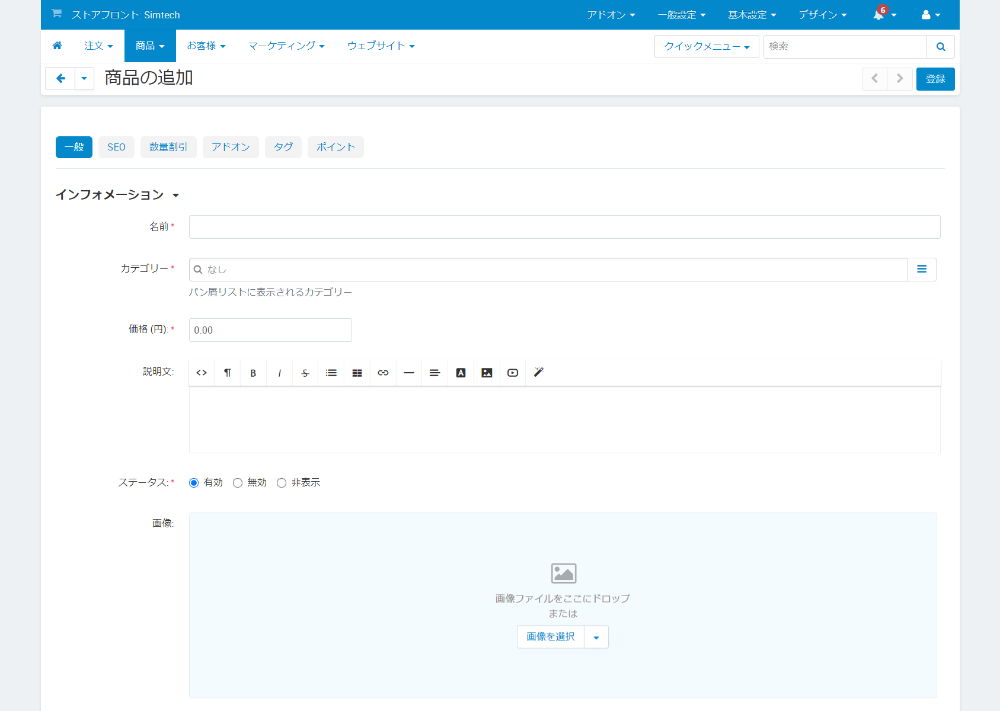Open the アドオン top menu
The height and width of the screenshot is (711, 1000).
[610, 15]
